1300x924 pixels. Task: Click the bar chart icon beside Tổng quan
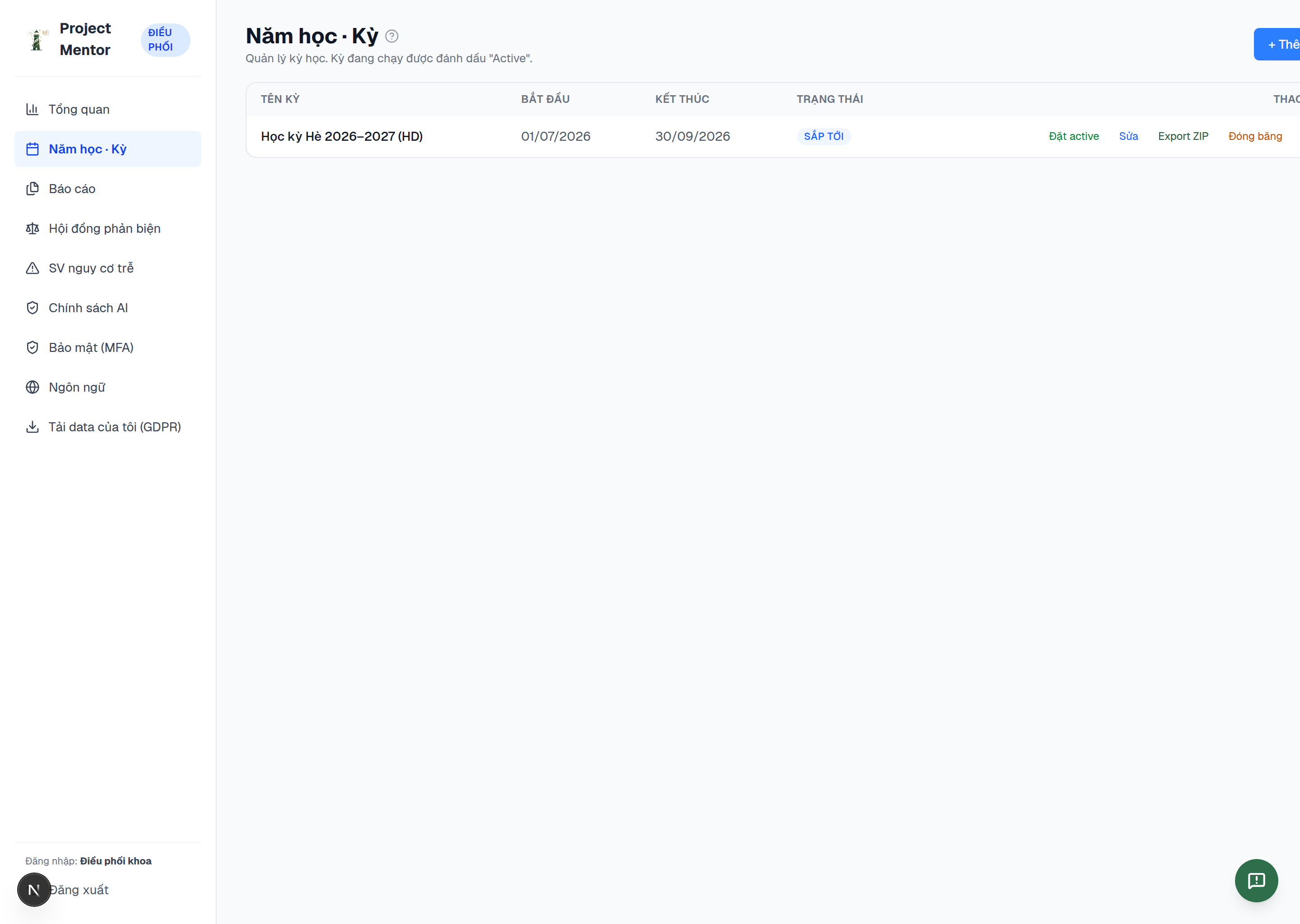point(32,109)
